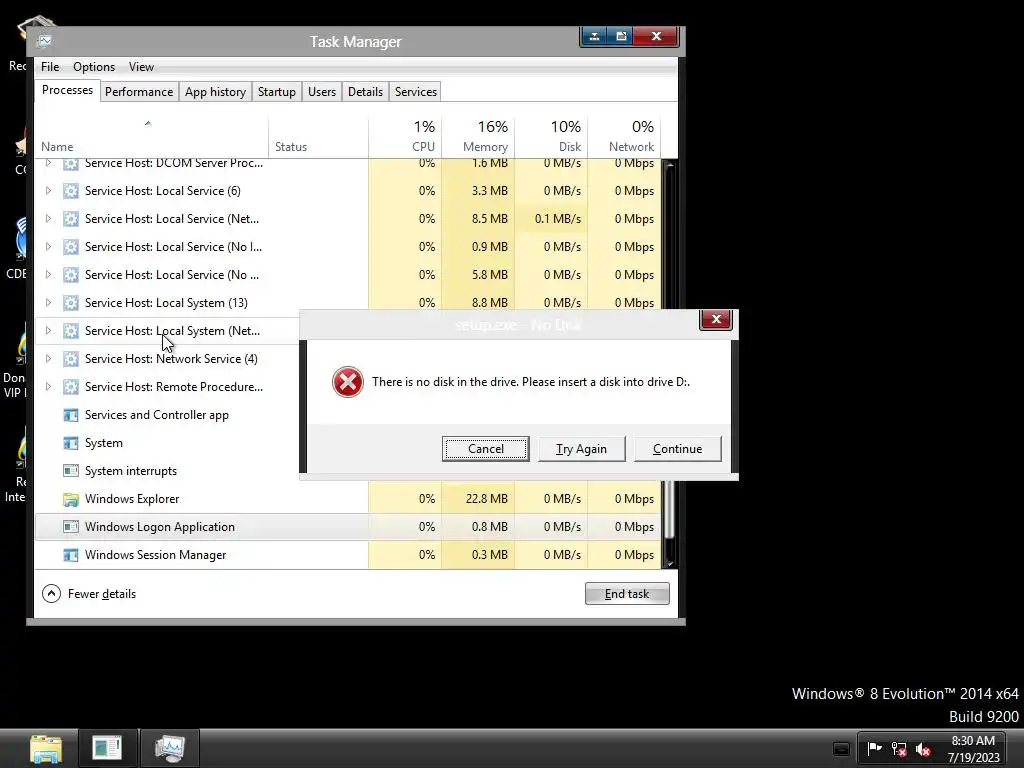Click Continue in the No Disk dialog
This screenshot has width=1024, height=768.
click(x=677, y=449)
